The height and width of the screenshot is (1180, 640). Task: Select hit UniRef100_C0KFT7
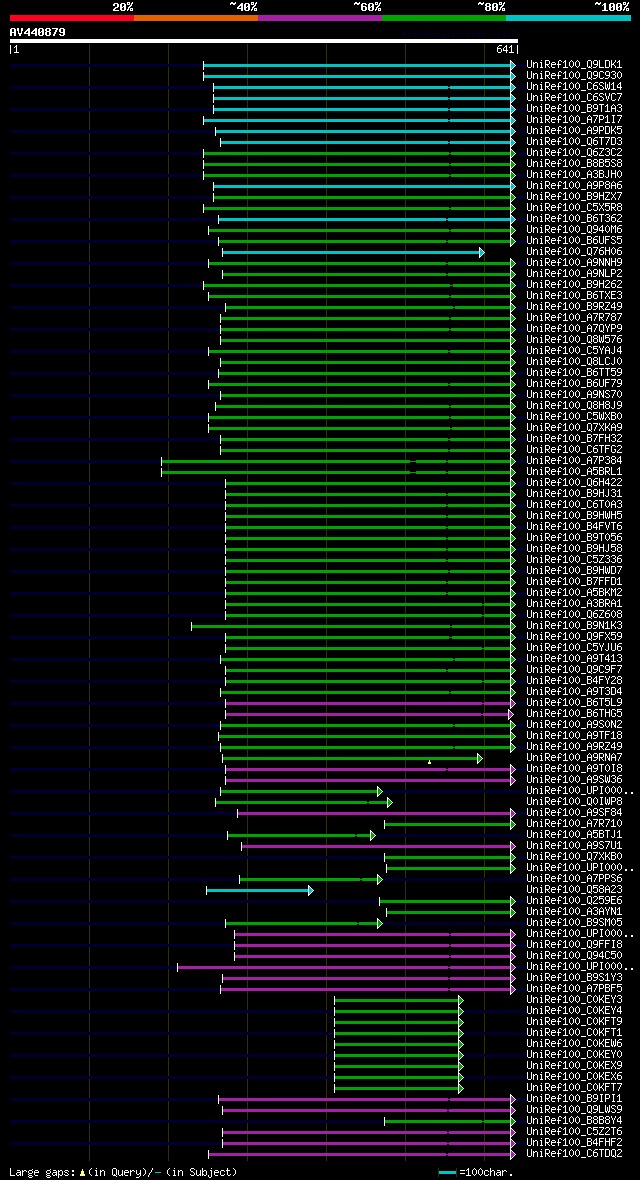[x=574, y=1087]
